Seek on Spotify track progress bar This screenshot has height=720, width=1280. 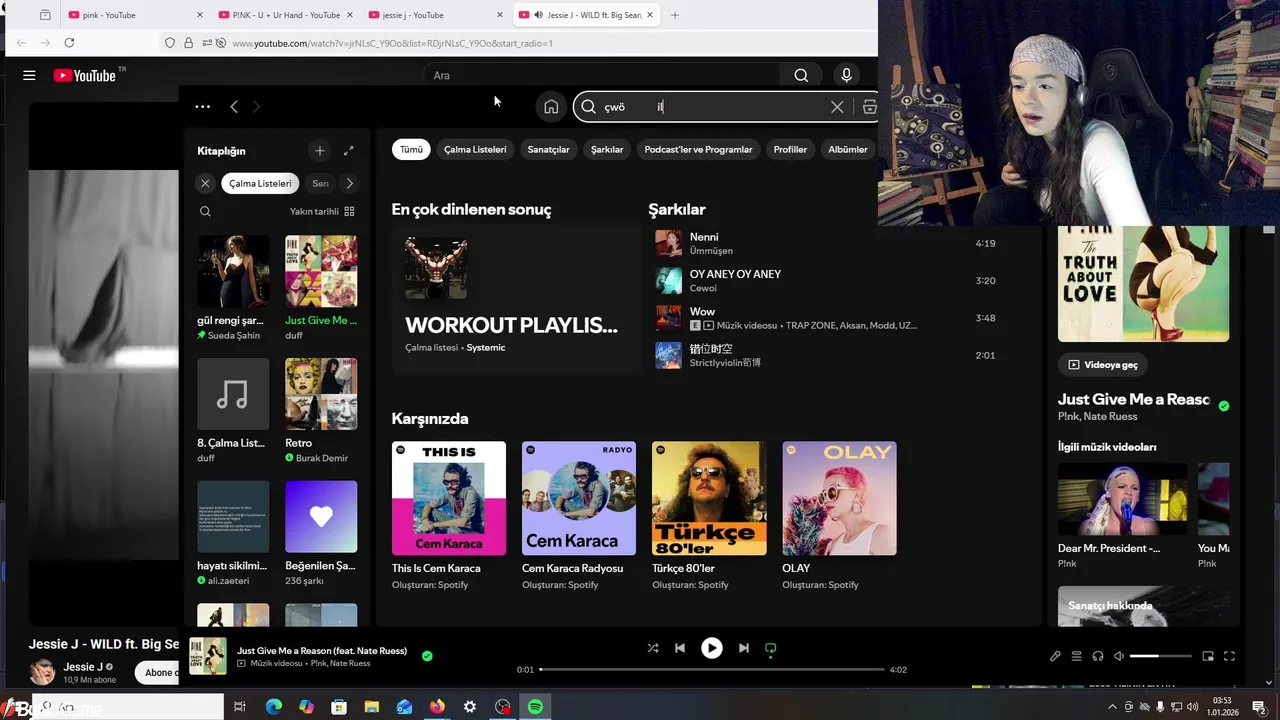point(712,669)
